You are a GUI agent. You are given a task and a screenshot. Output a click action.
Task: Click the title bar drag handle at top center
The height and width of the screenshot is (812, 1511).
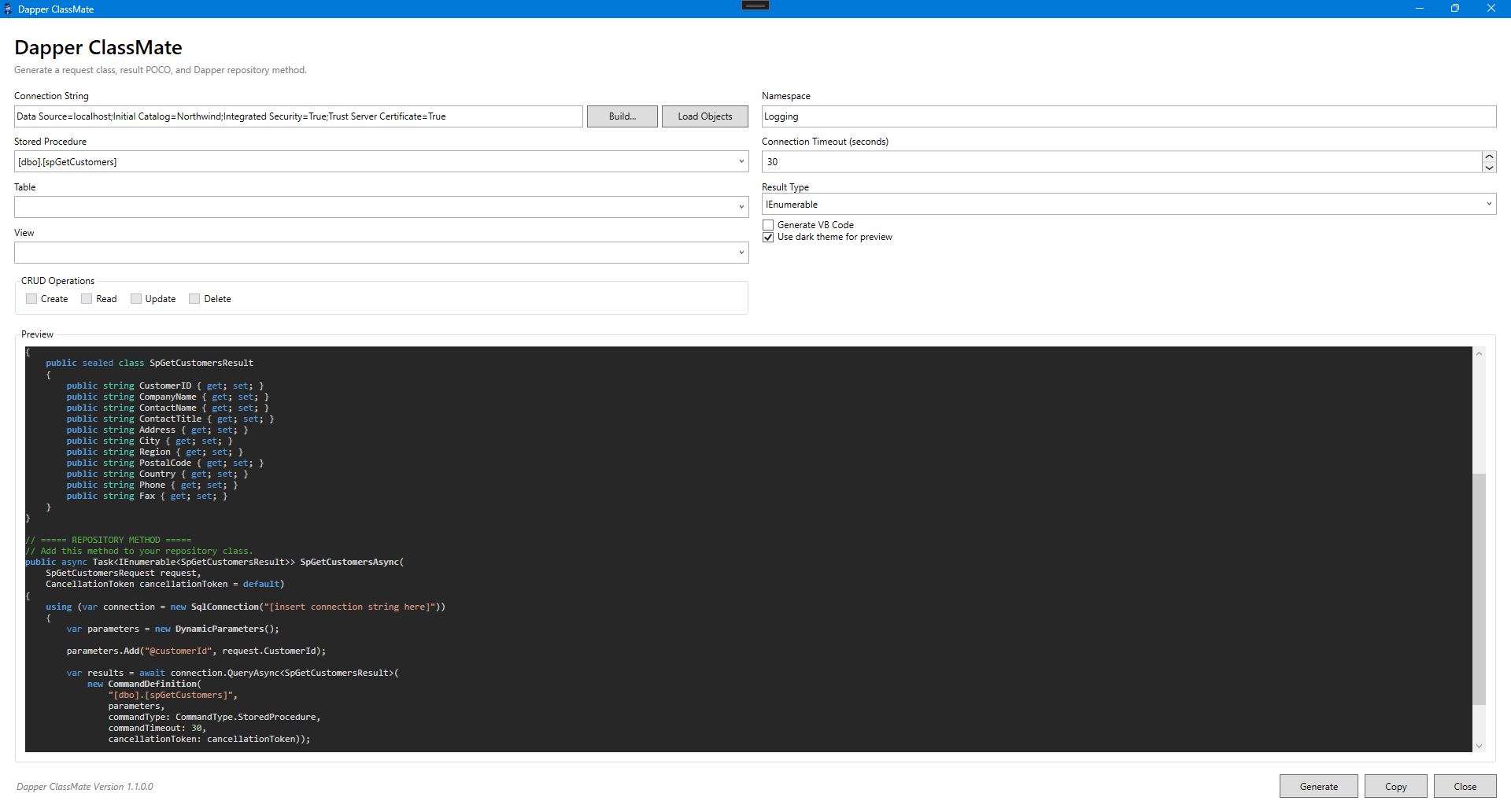coord(755,5)
